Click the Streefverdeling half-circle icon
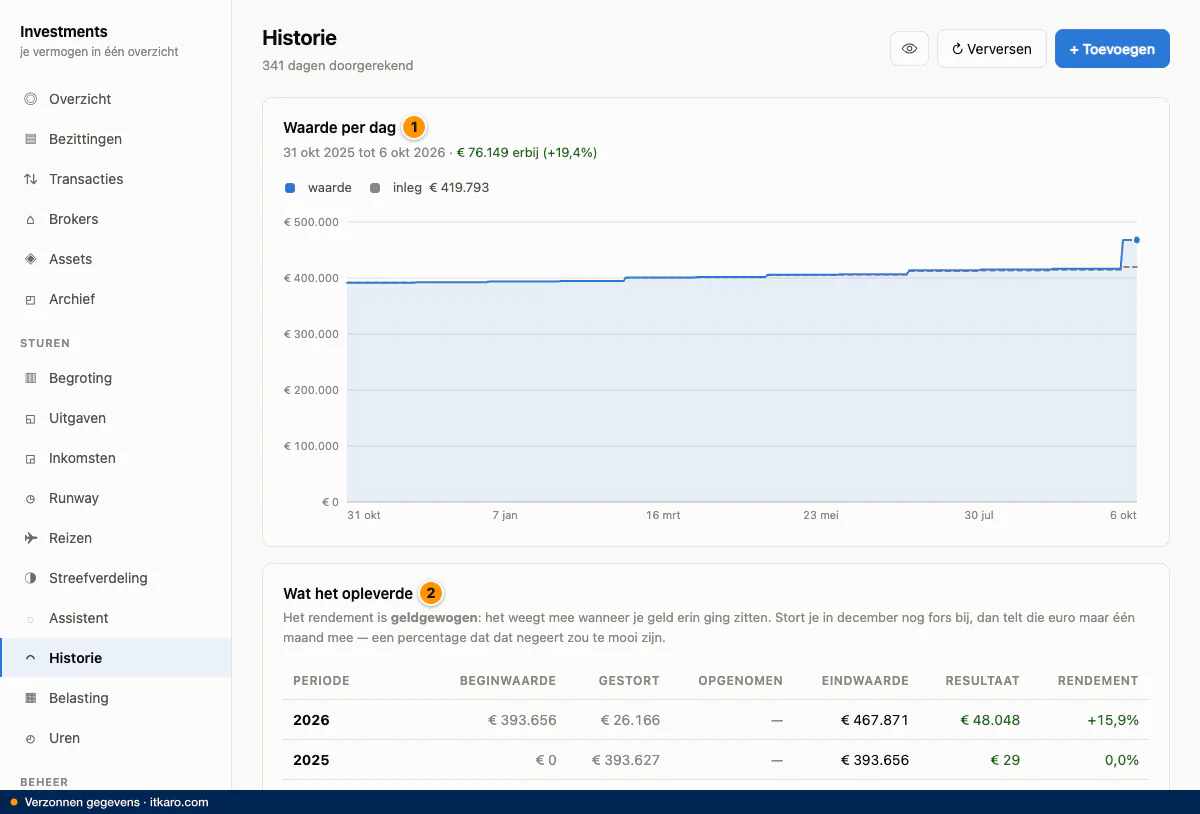 tap(30, 578)
